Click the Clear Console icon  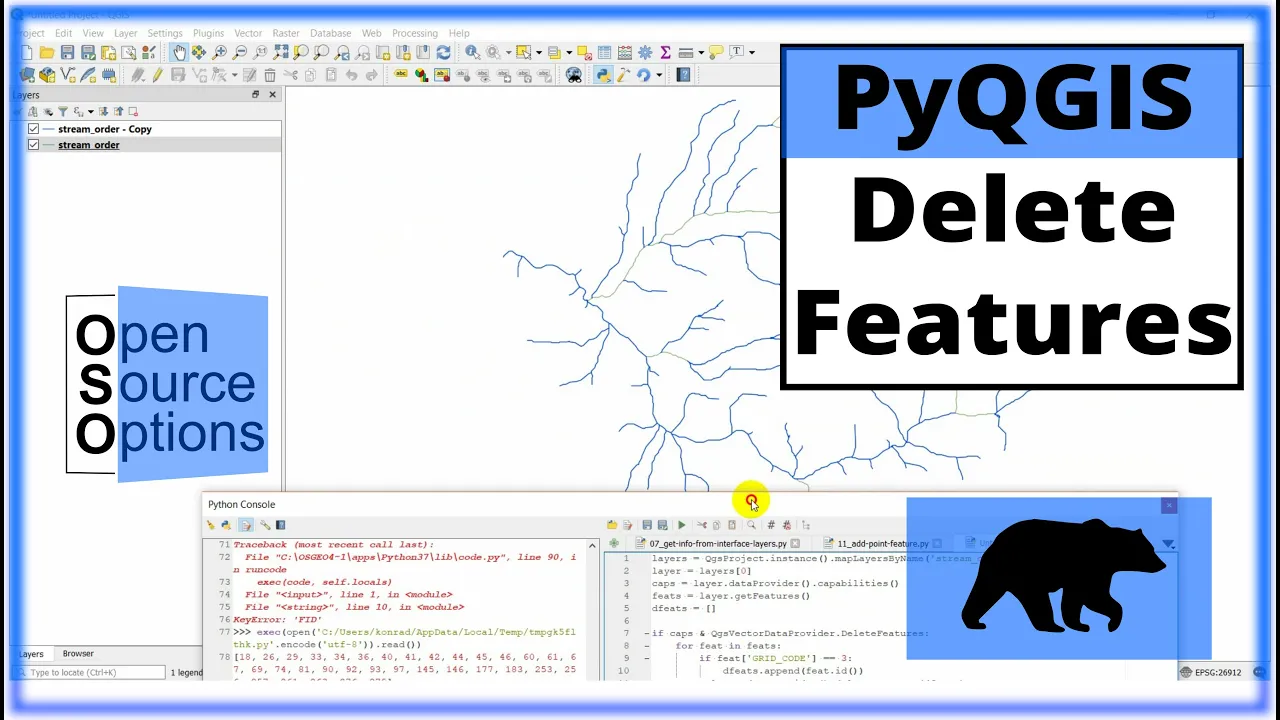click(211, 525)
